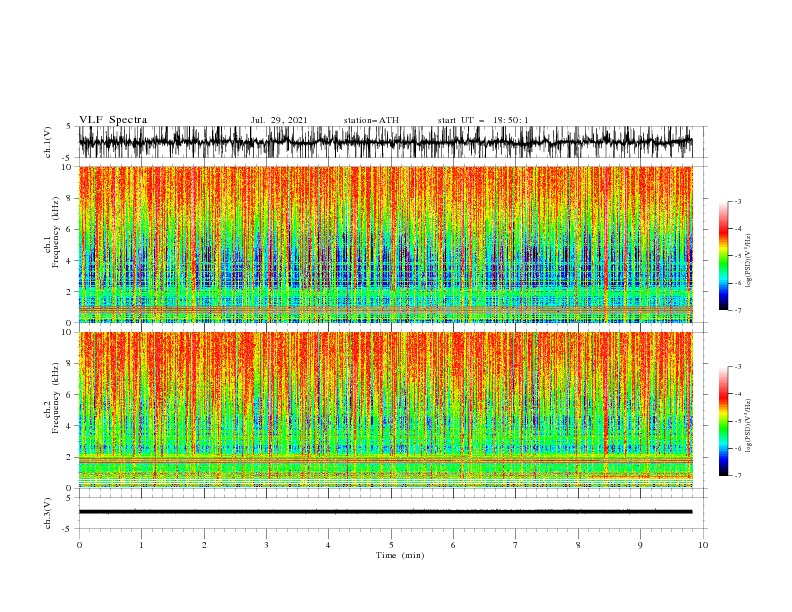This screenshot has height=612, width=792.
Task: Click the time axis tick label "3"
Action: tap(266, 545)
